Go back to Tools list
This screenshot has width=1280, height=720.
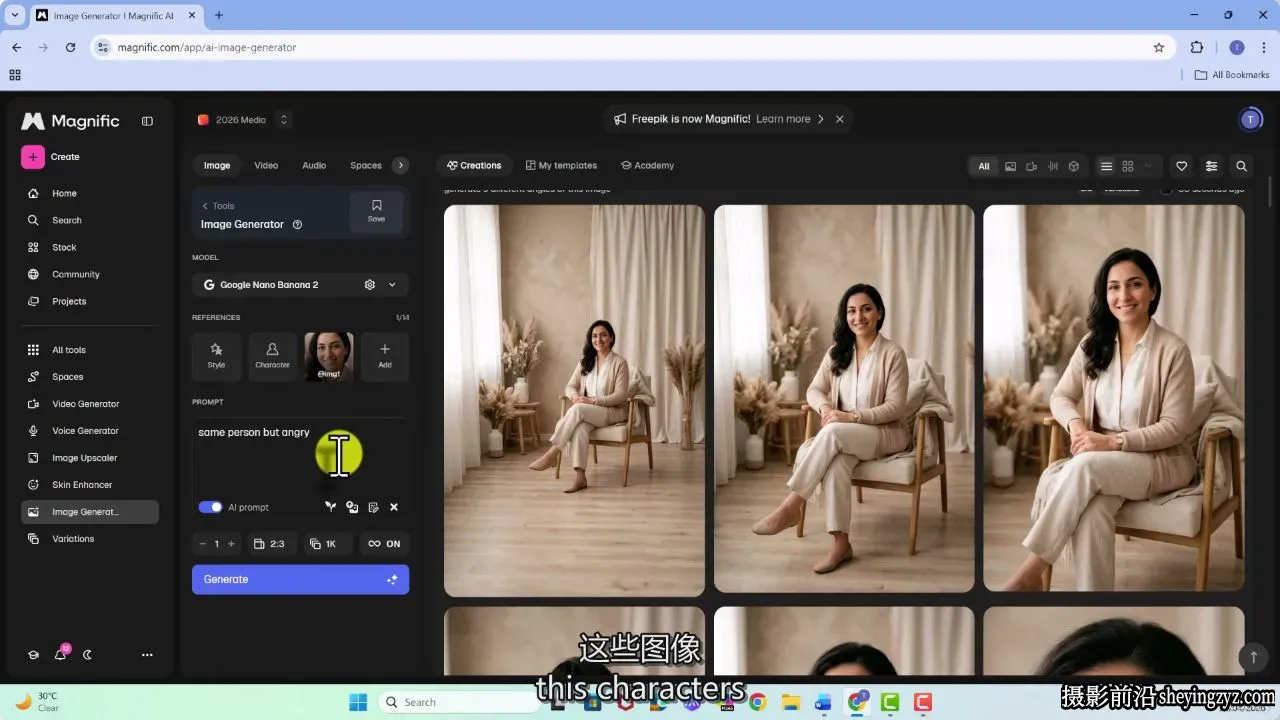point(218,206)
